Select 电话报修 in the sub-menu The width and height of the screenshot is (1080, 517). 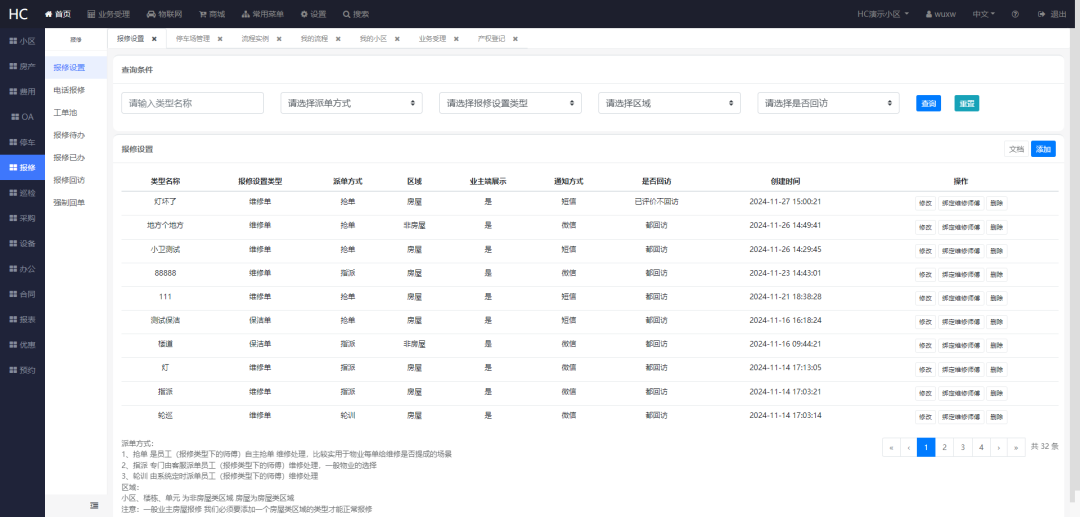[69, 90]
